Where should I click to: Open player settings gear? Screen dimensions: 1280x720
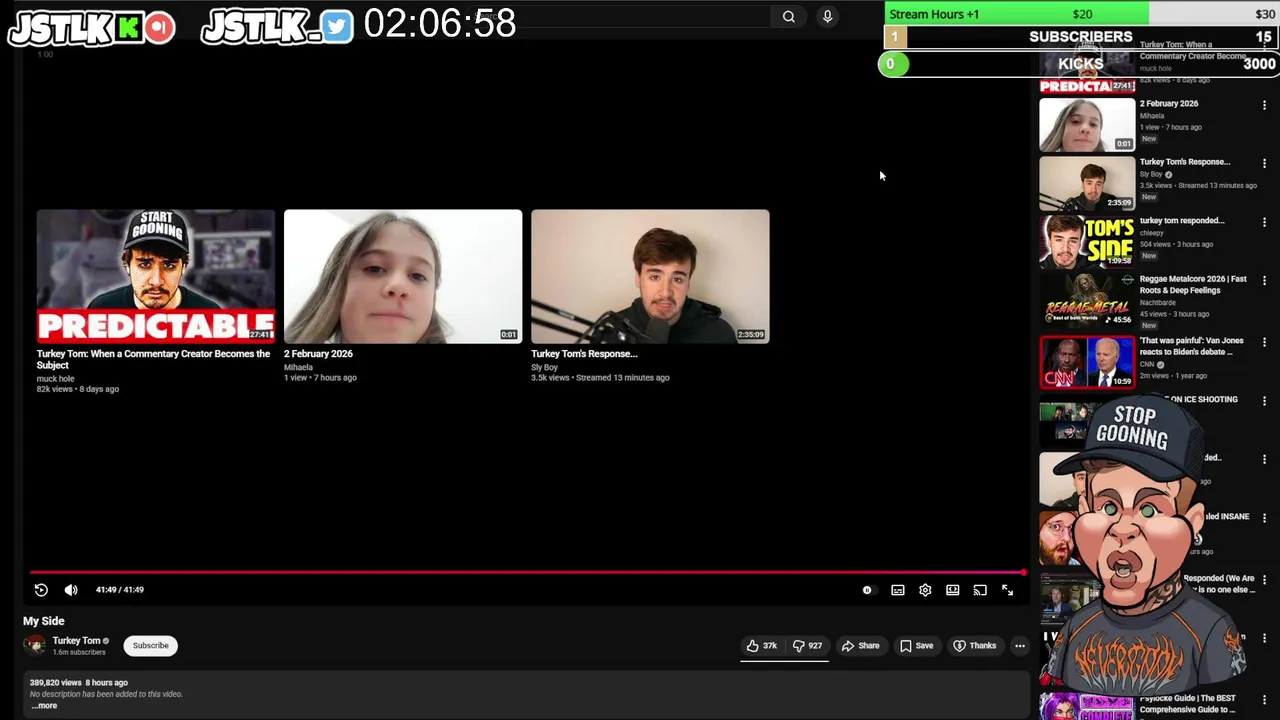point(925,590)
